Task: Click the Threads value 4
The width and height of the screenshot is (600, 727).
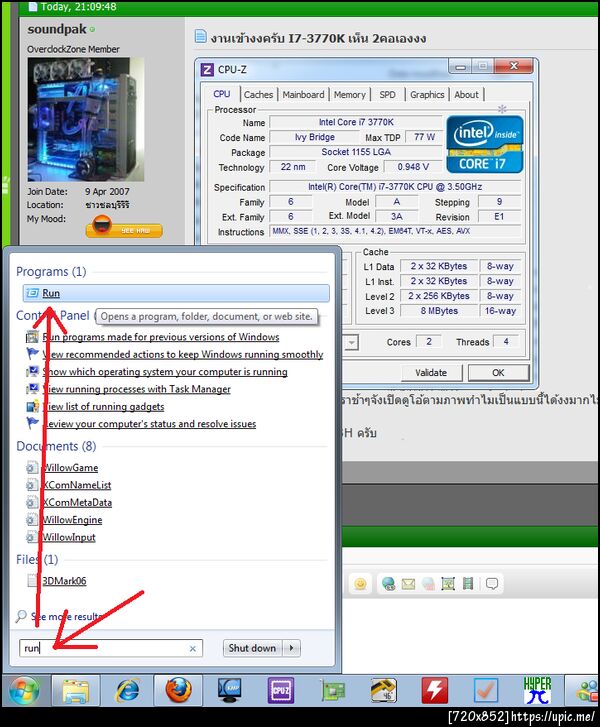Action: 506,342
